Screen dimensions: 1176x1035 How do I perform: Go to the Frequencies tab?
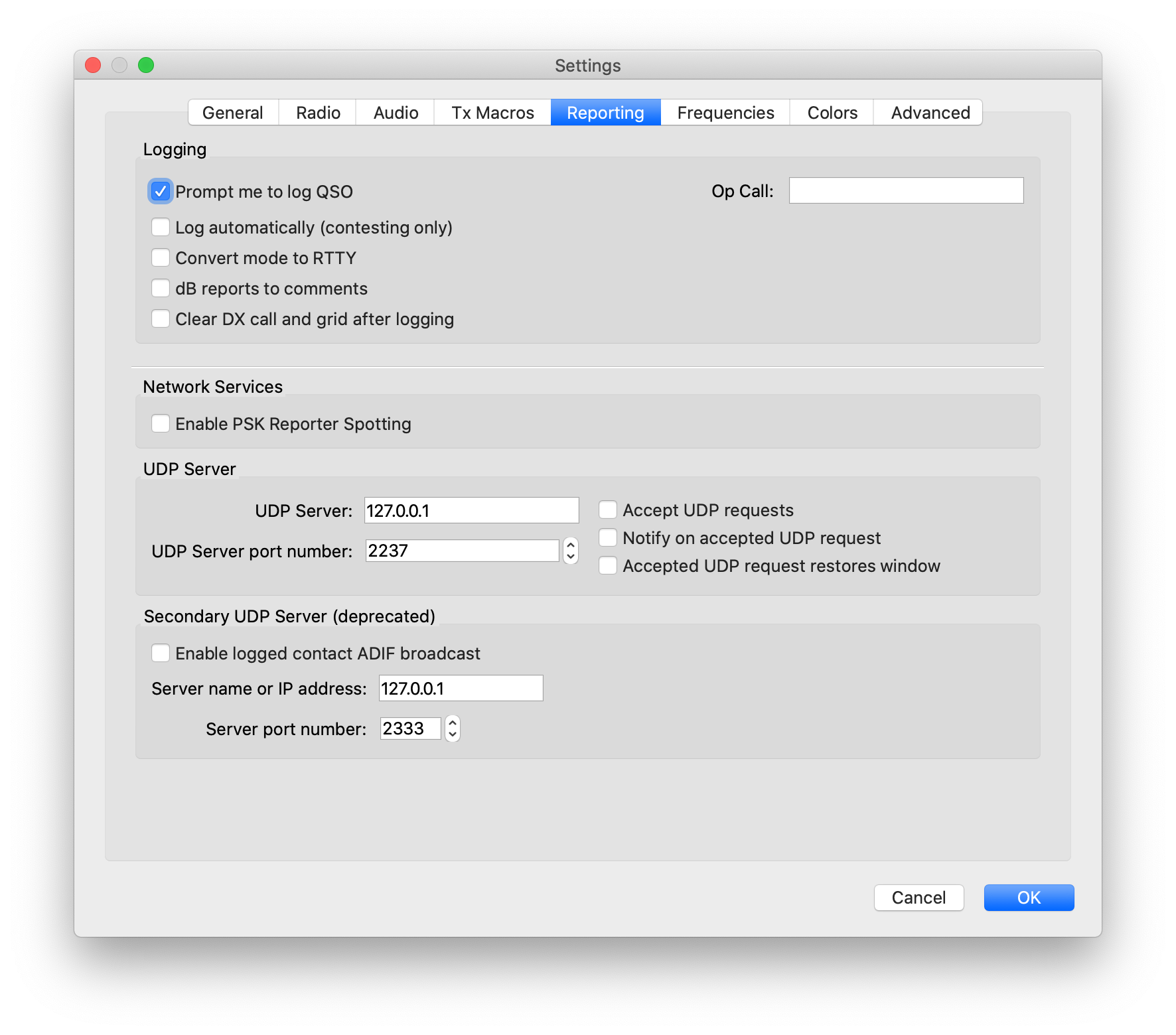[x=725, y=113]
